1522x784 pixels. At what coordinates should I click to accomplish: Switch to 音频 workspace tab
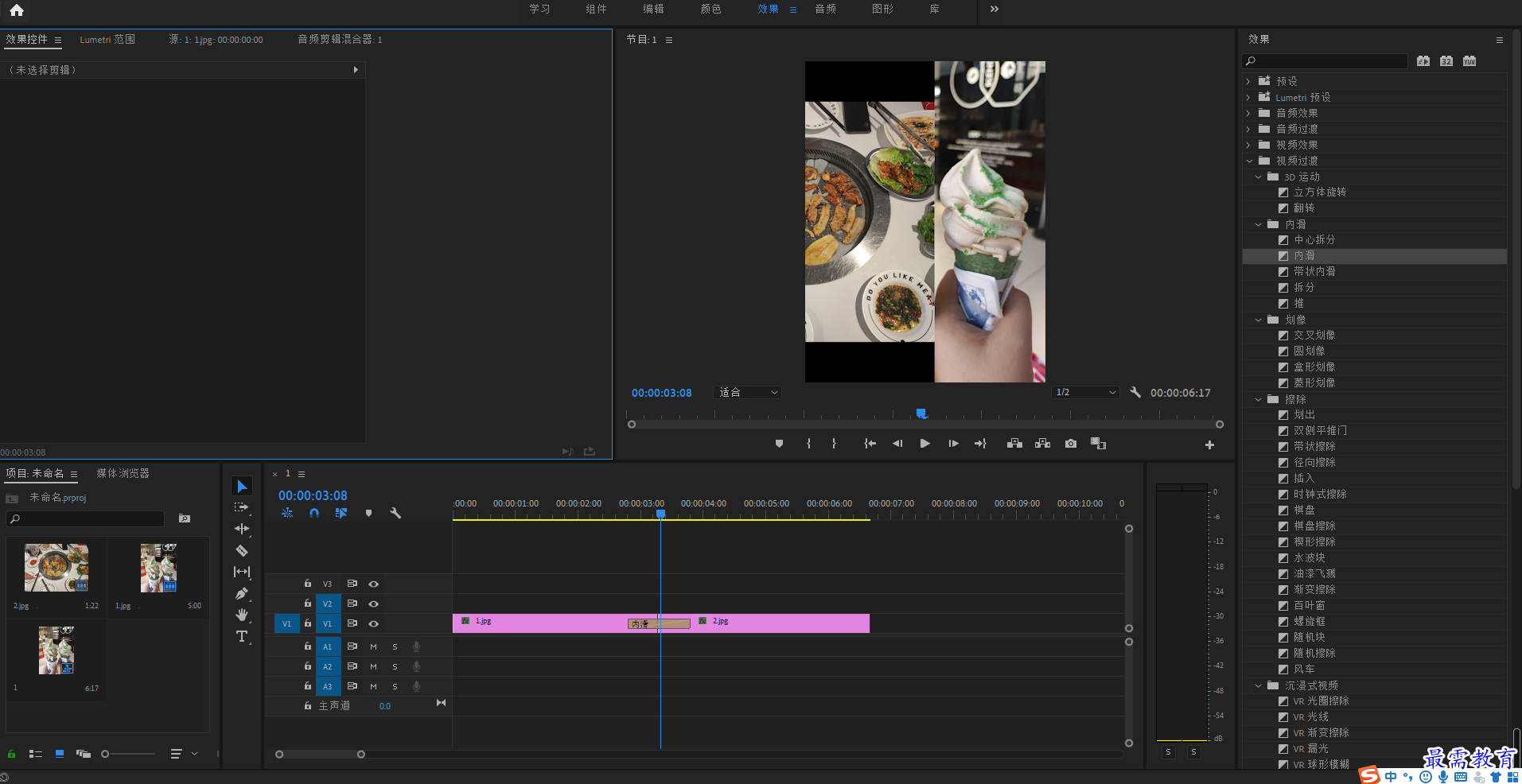[826, 9]
